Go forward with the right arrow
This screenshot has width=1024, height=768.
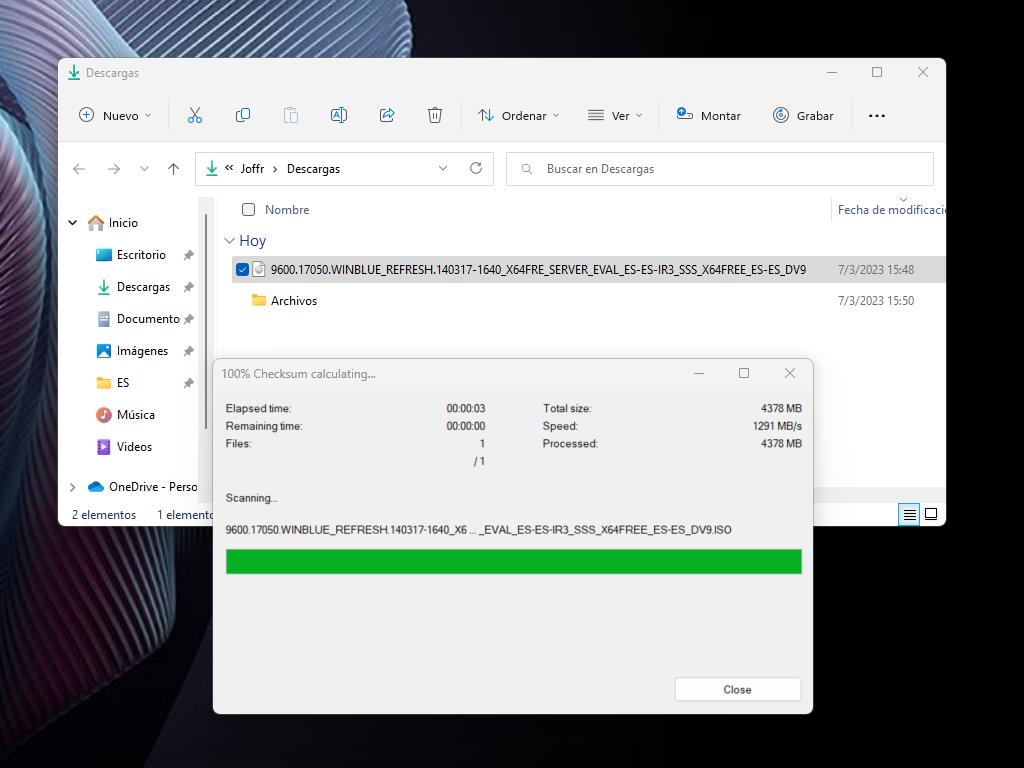(x=114, y=169)
